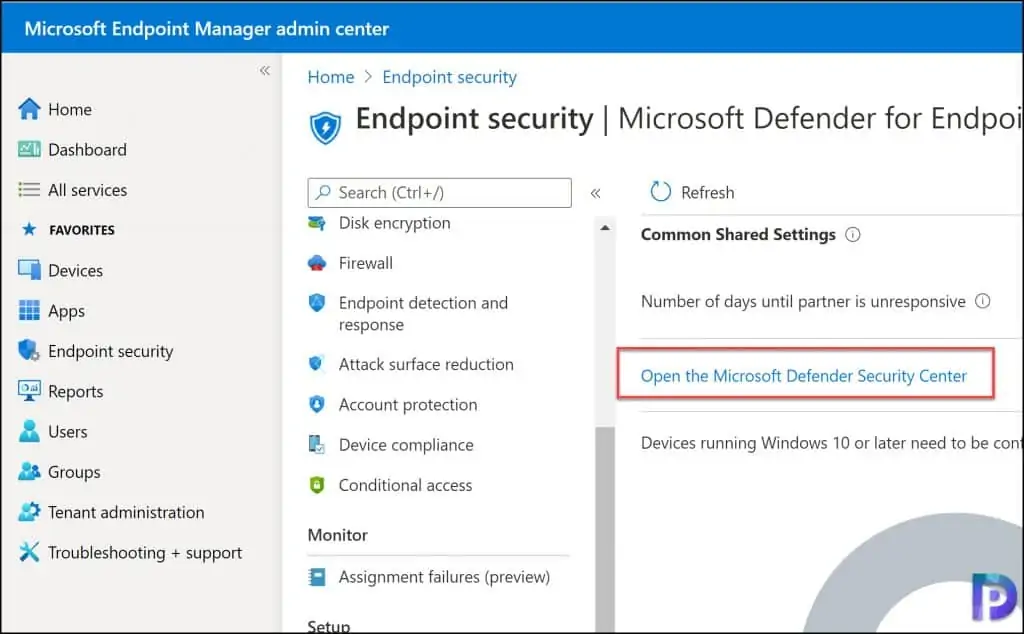Click the Search (Ctrl+/) input box
This screenshot has width=1024, height=634.
440,193
